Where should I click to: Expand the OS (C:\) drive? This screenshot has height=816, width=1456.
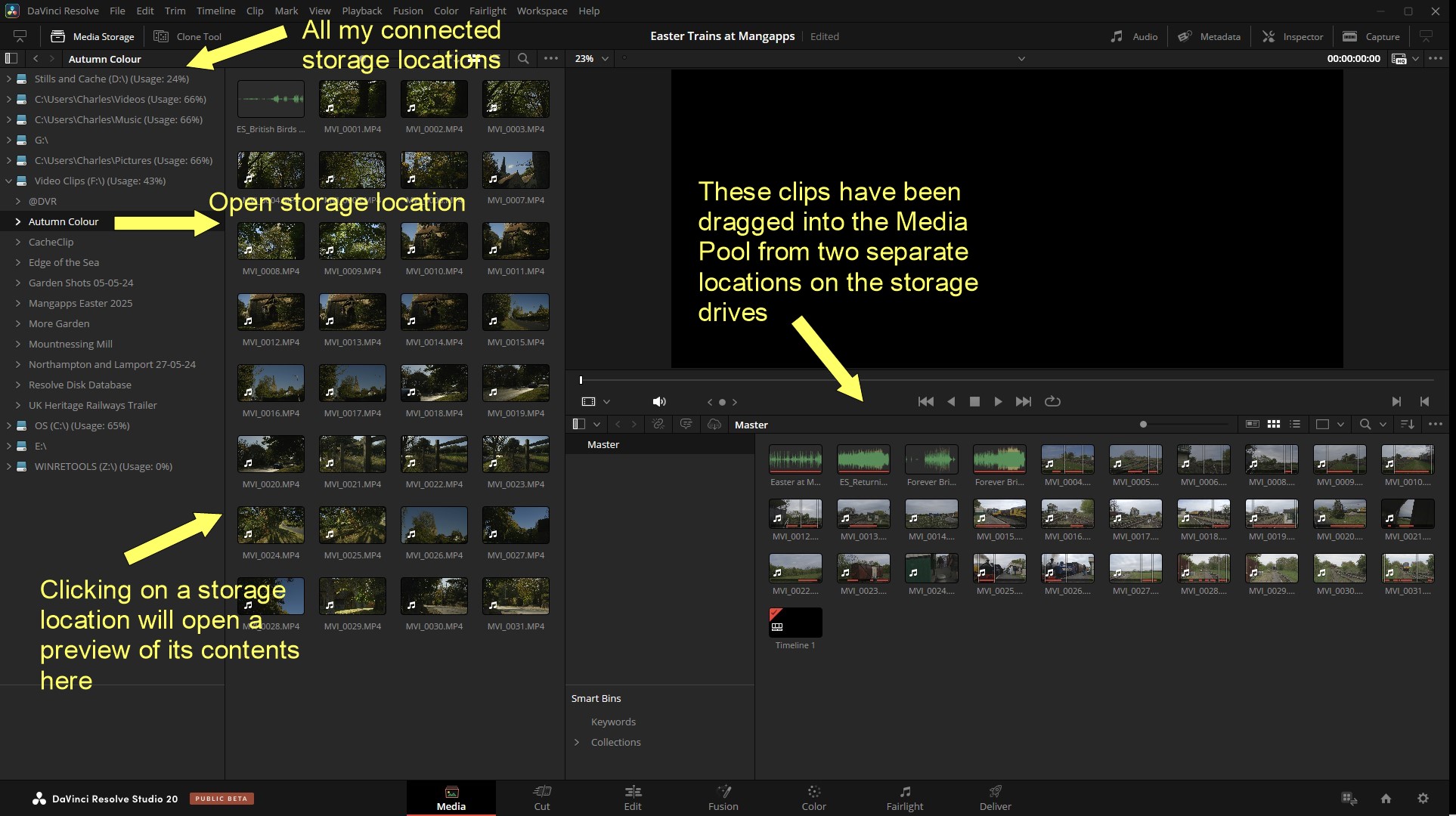click(8, 425)
